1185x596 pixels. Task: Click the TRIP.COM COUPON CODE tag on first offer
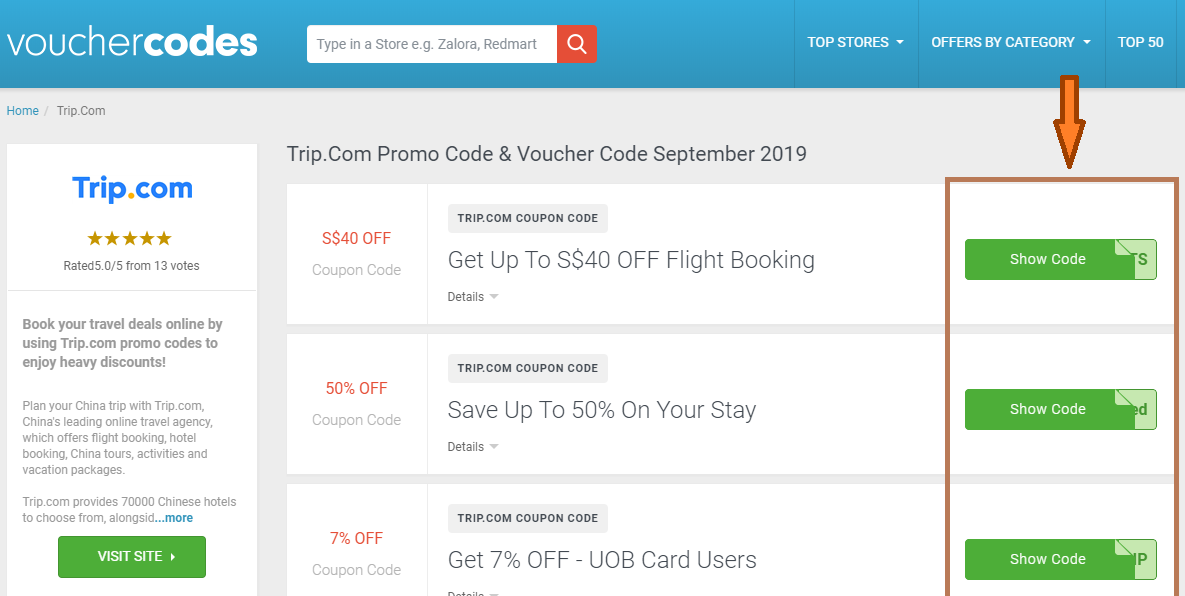[x=528, y=218]
